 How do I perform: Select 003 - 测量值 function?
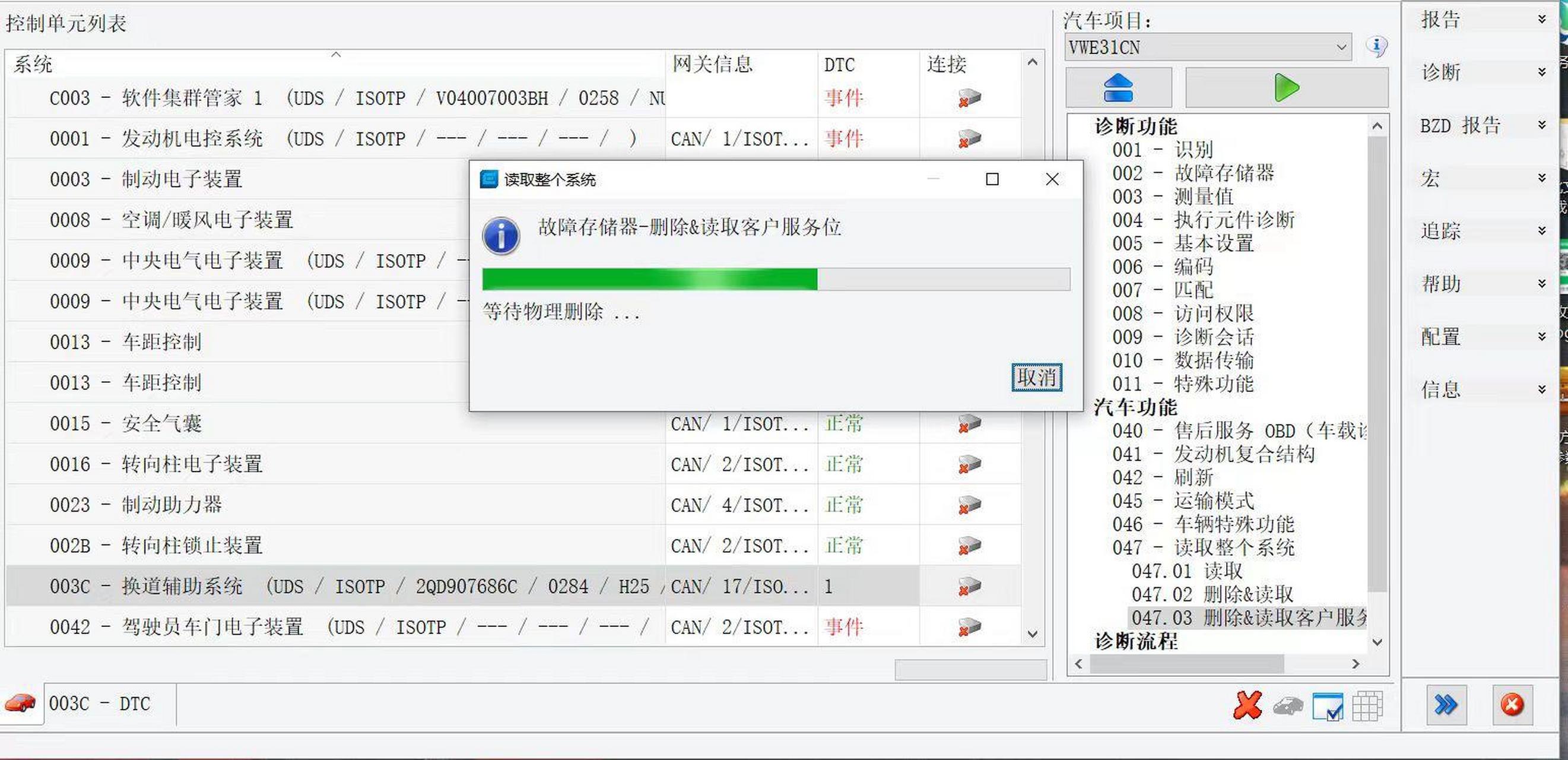1172,197
